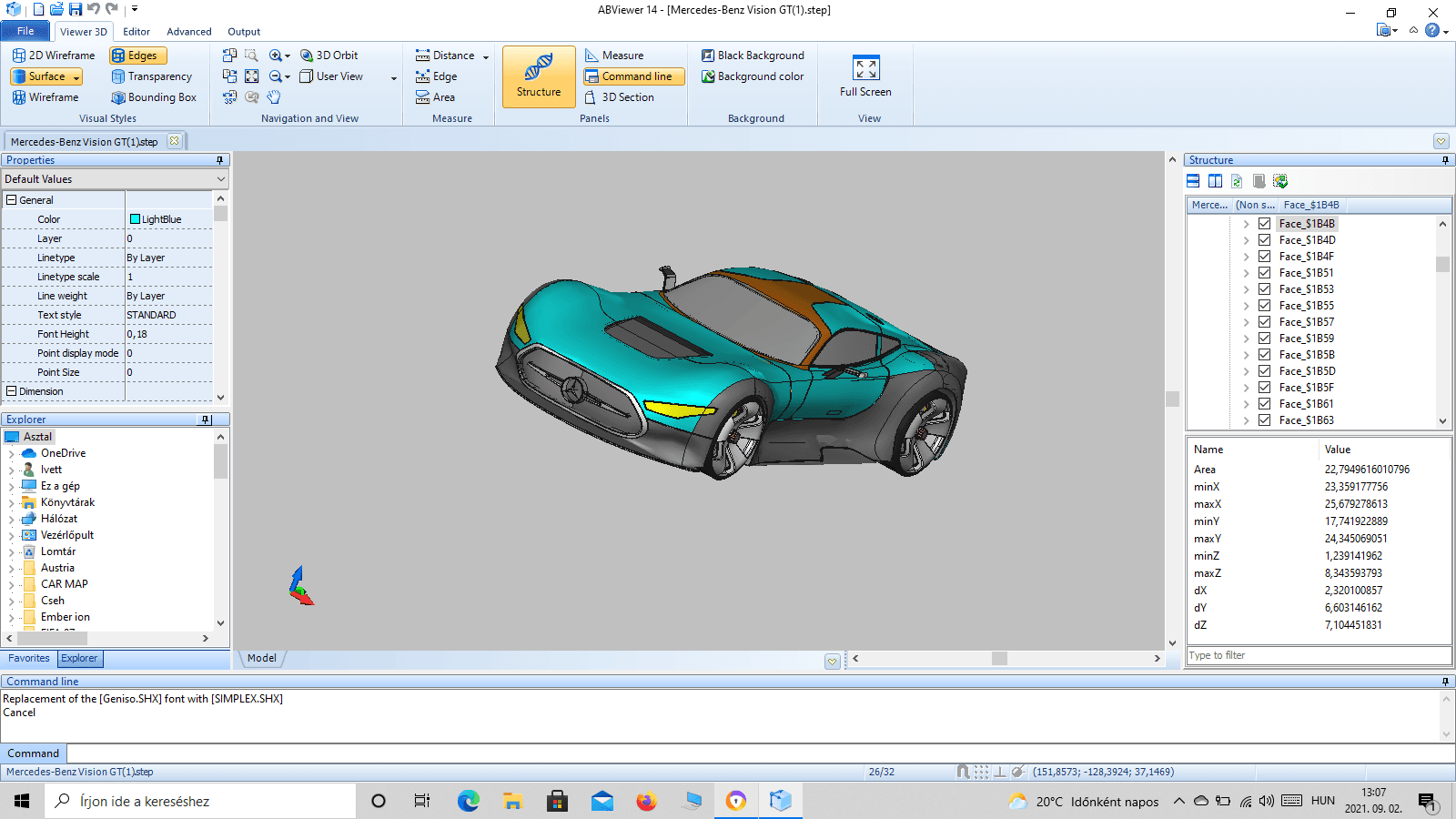Switch to the Advanced ribbon tab
1456x819 pixels.
coord(189,32)
